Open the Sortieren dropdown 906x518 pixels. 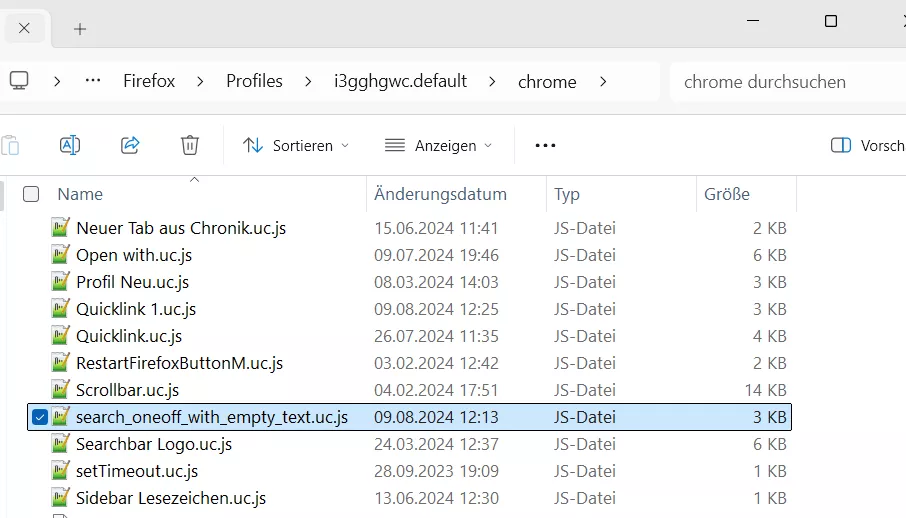296,145
